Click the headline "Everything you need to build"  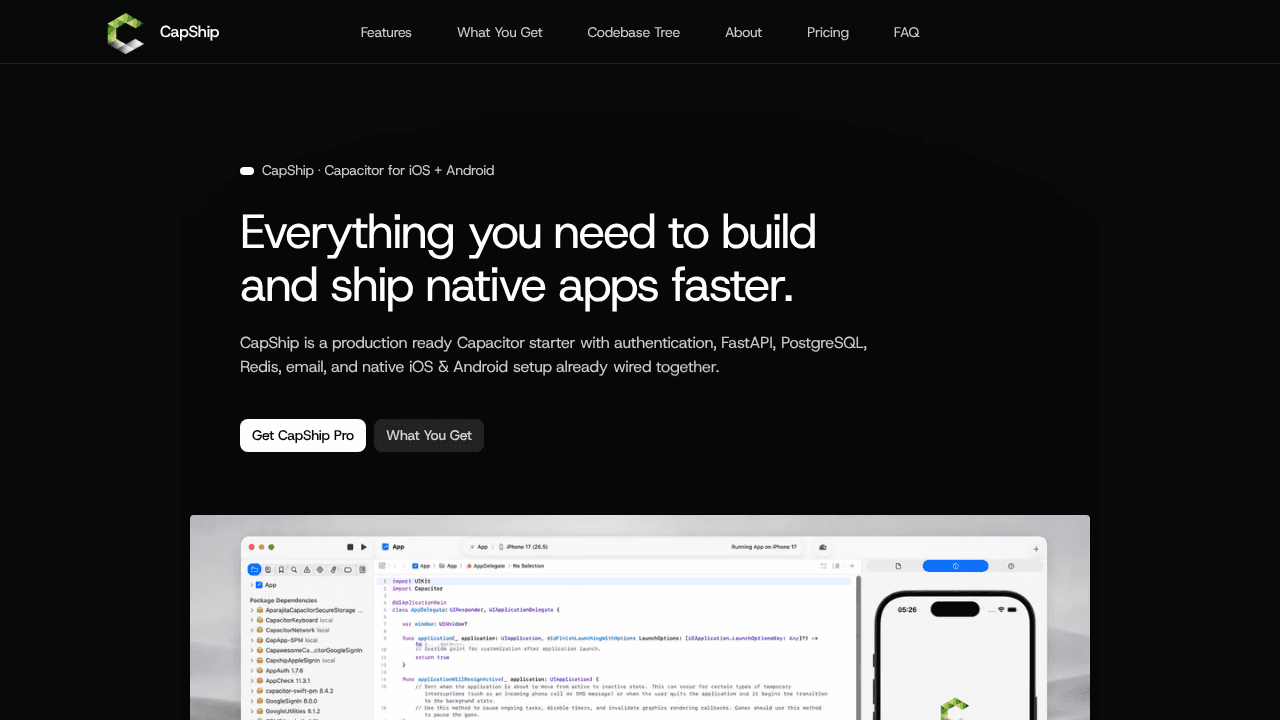528,232
